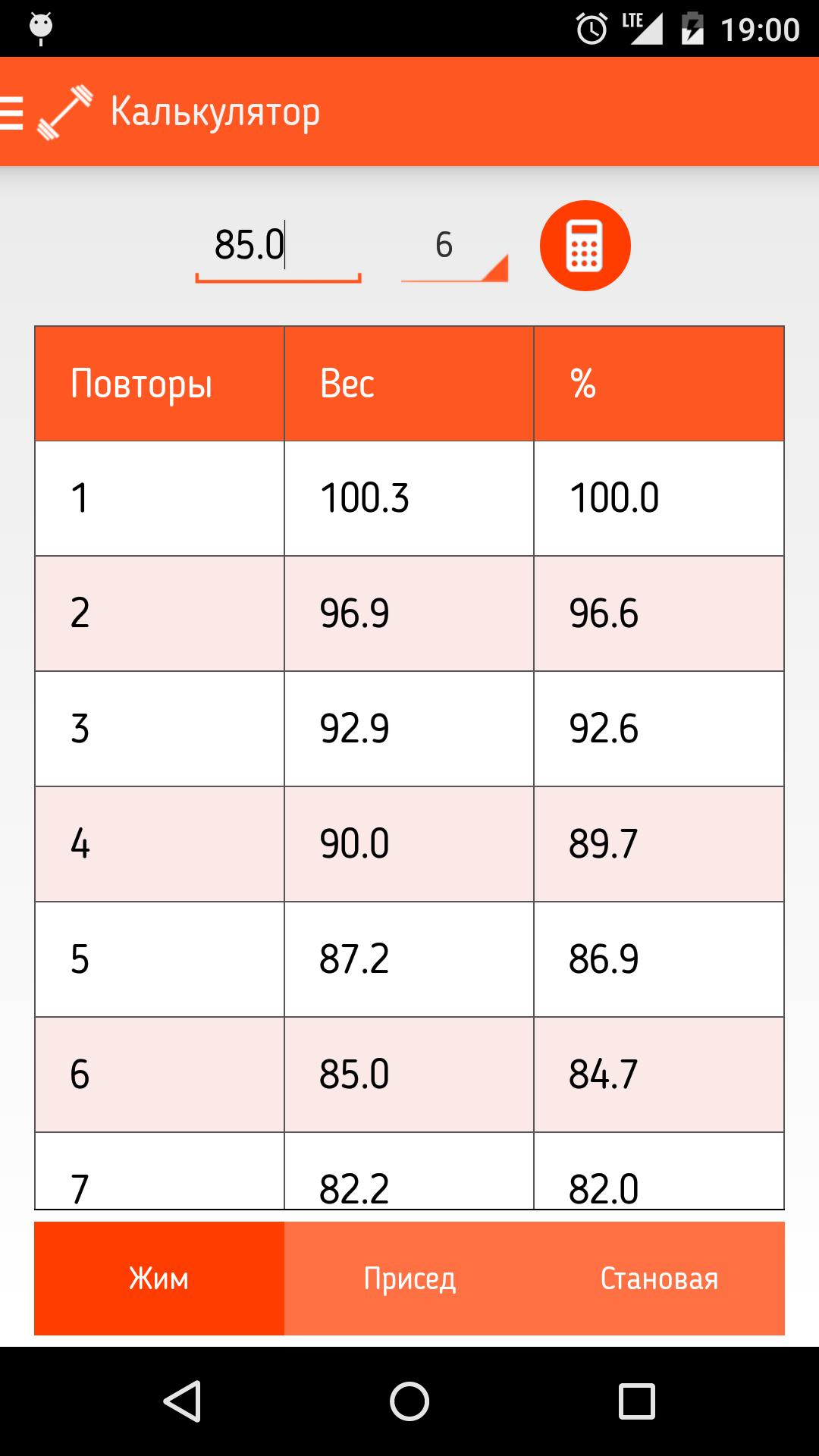Tap the Вес column header
This screenshot has width=819, height=1456.
point(409,384)
